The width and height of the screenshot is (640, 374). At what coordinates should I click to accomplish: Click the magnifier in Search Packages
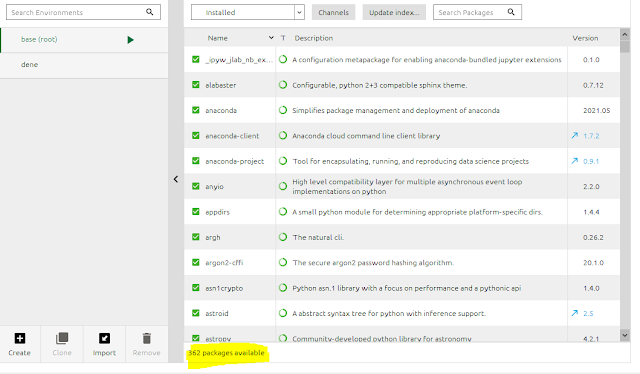(x=511, y=12)
